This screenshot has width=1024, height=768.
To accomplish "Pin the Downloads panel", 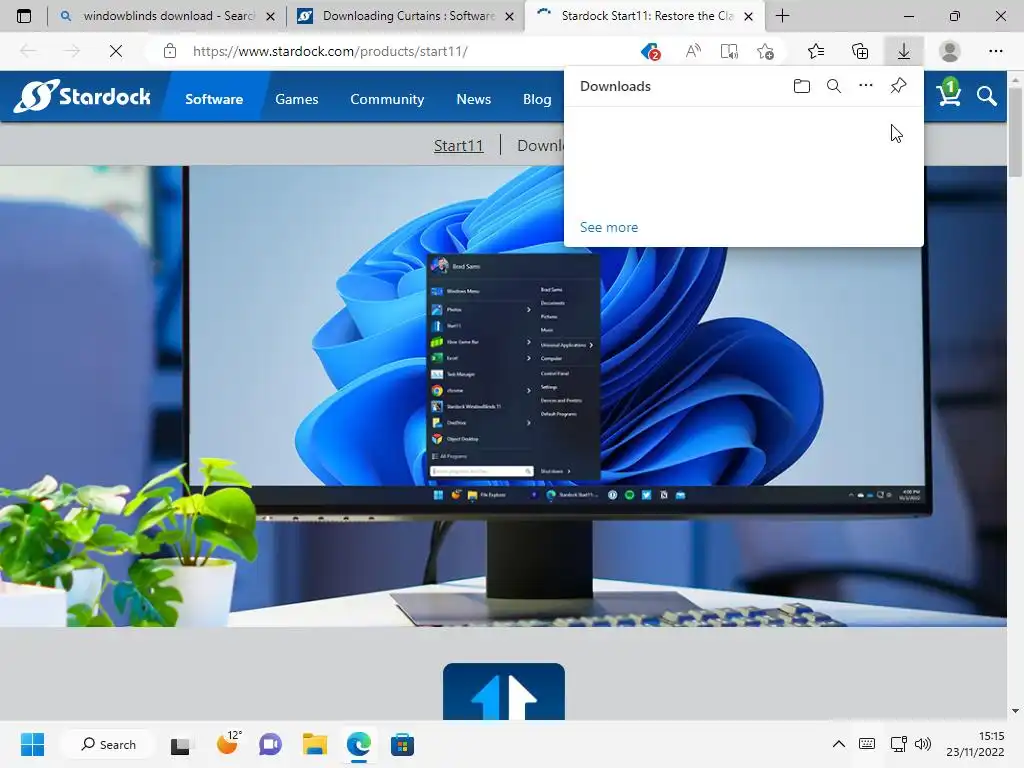I will [x=899, y=86].
